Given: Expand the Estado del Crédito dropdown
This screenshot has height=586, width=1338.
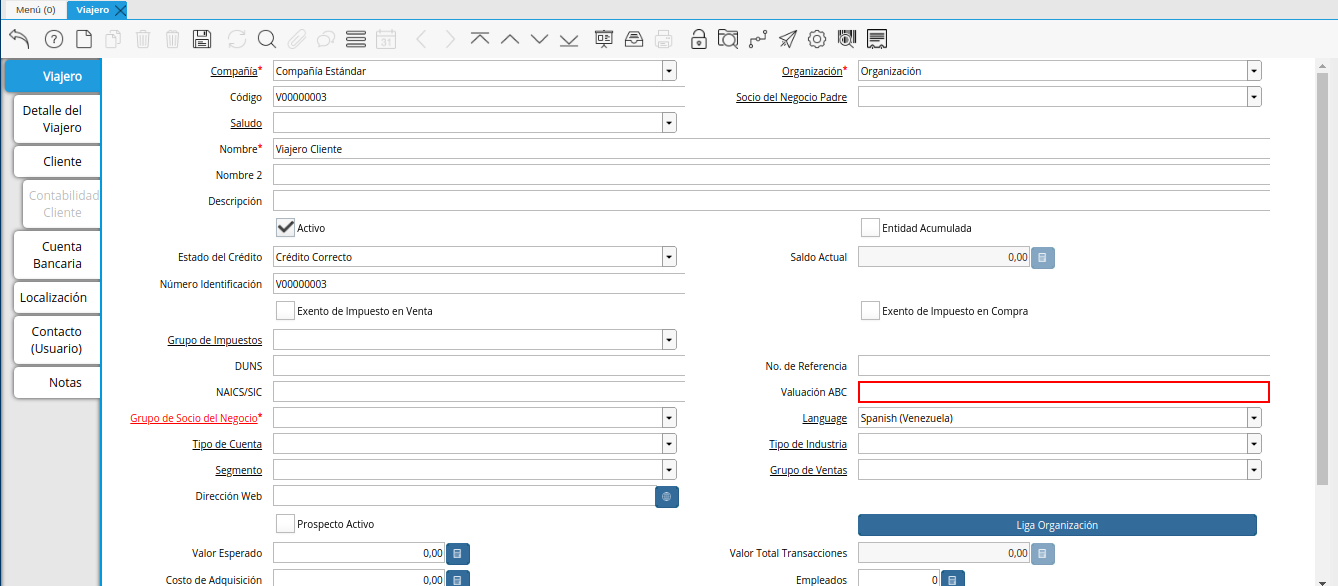Looking at the screenshot, I should [669, 257].
